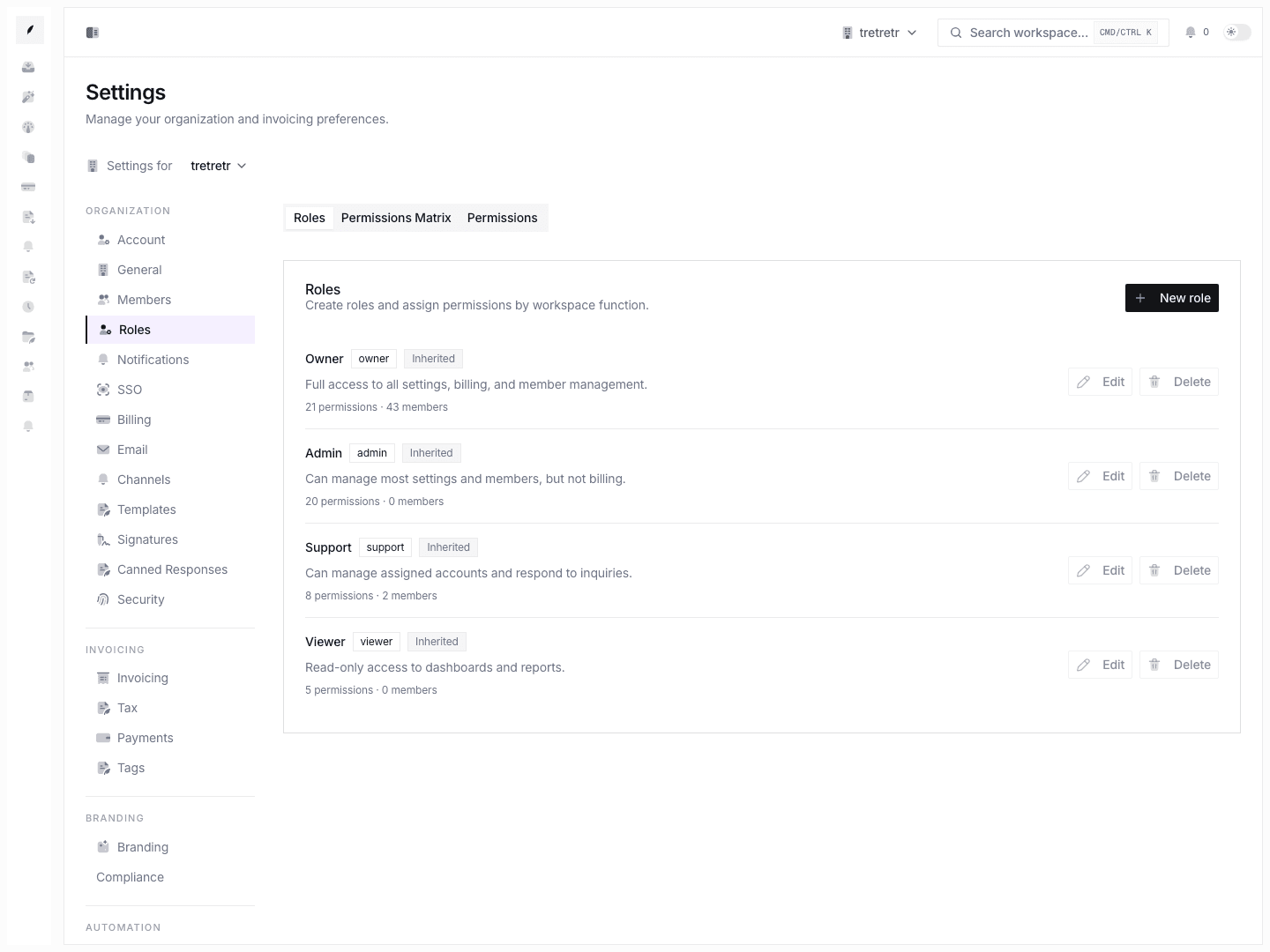Open Templates settings

pos(170,509)
